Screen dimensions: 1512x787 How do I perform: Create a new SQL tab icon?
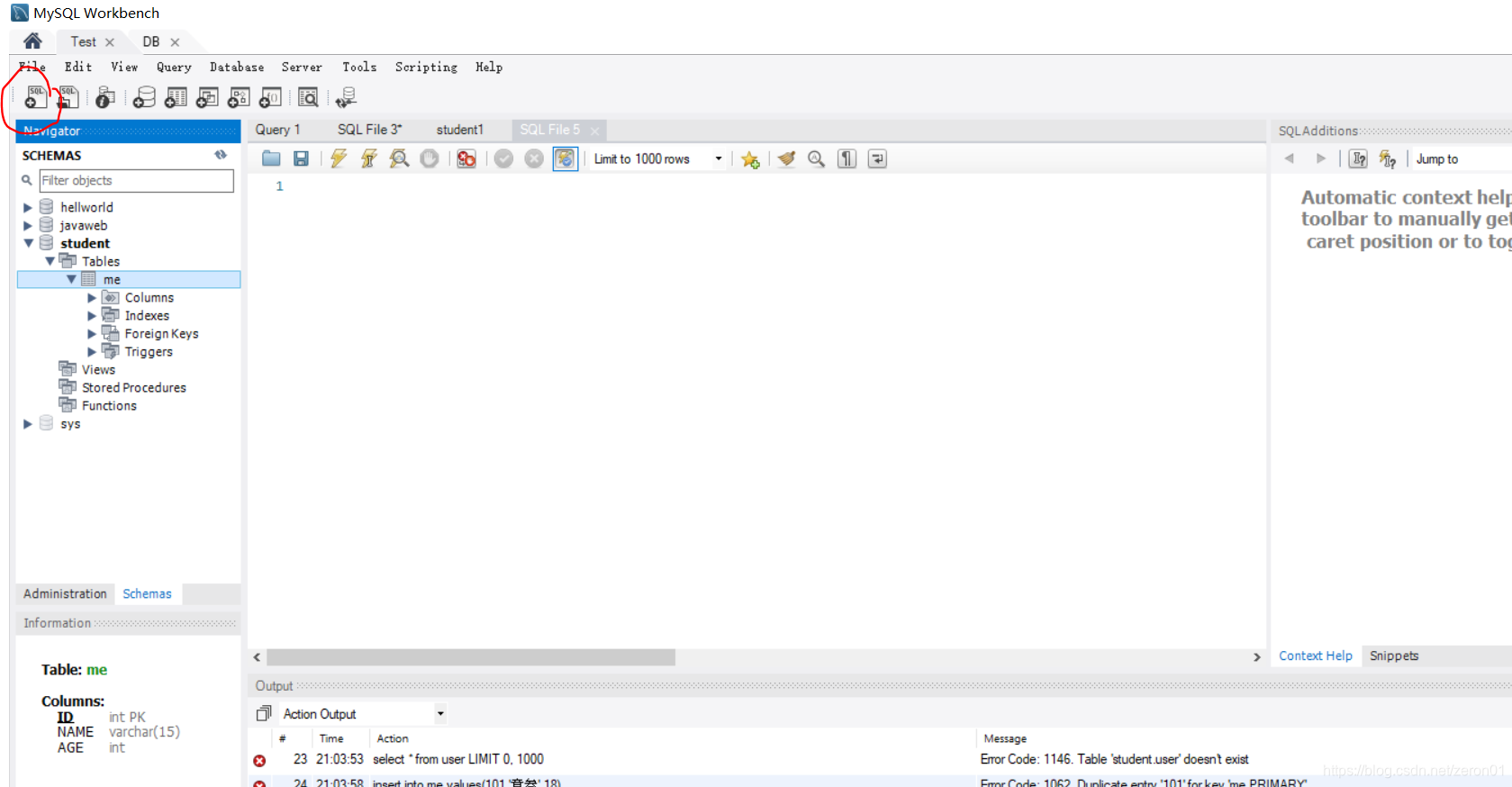36,97
